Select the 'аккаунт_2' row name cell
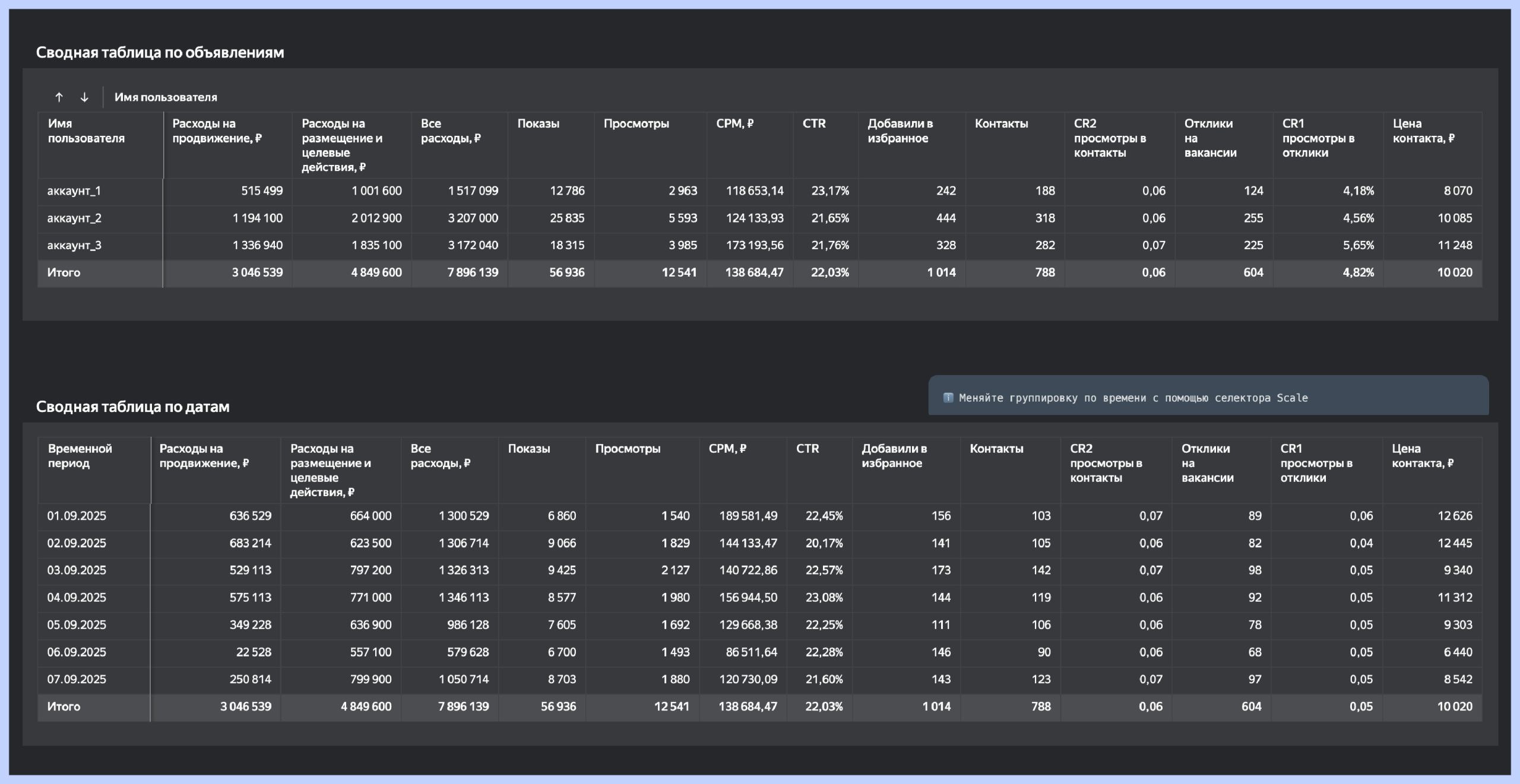 click(x=74, y=218)
